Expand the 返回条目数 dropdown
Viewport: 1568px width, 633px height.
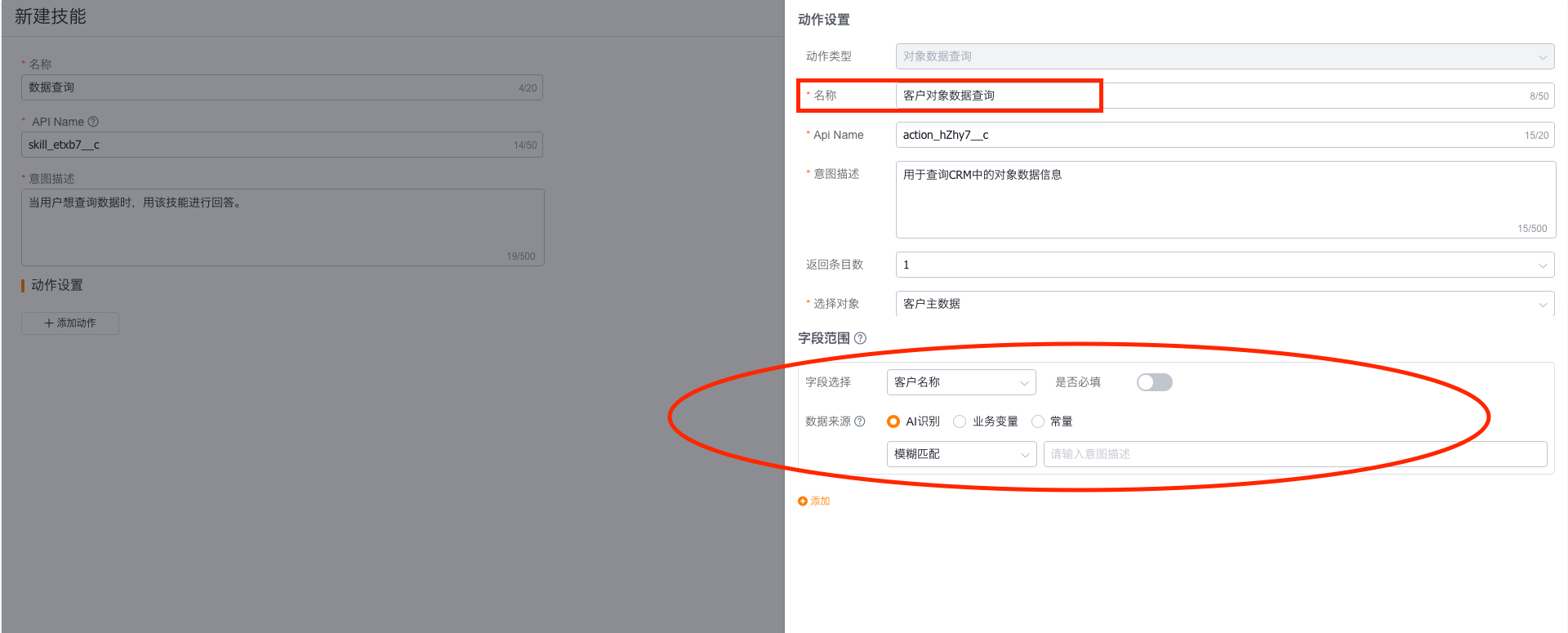pyautogui.click(x=1225, y=265)
